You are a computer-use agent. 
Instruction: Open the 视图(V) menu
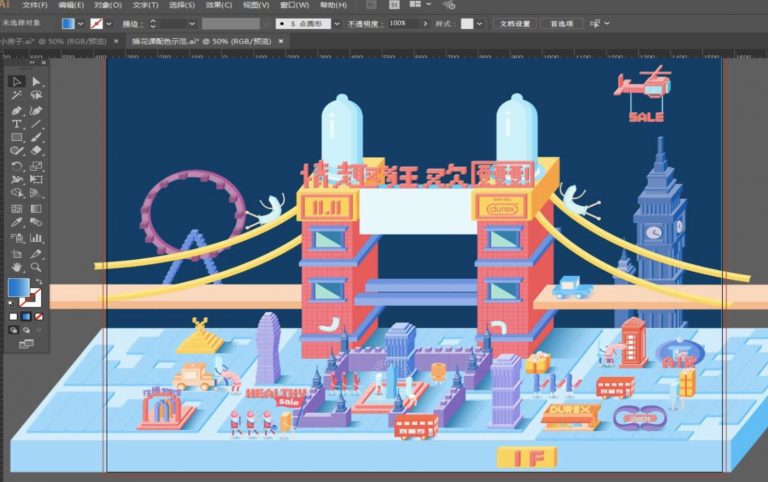(x=256, y=5)
